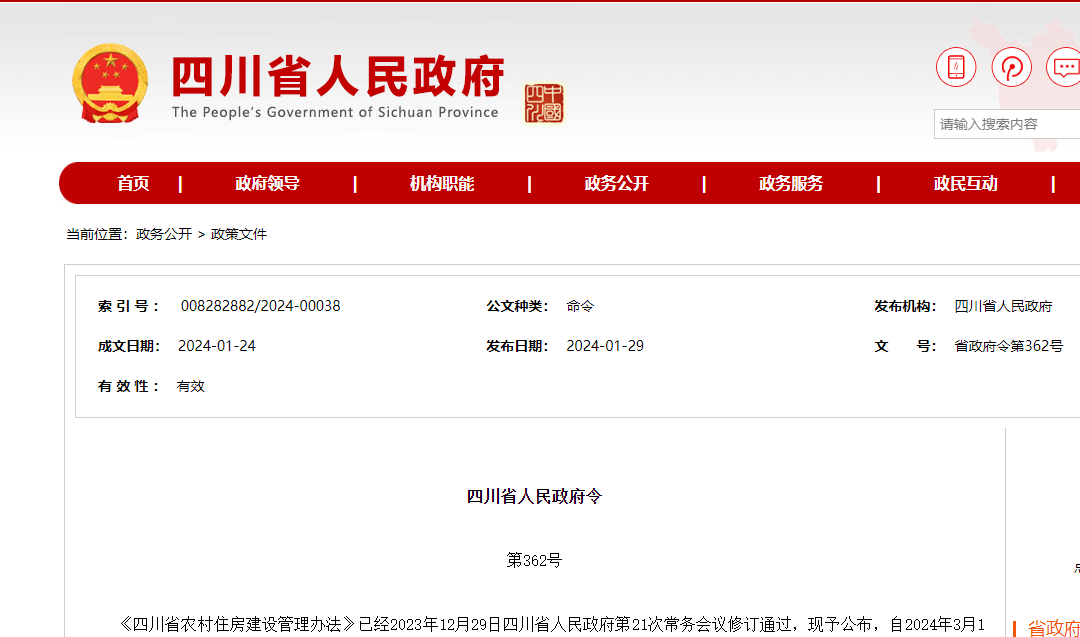Image resolution: width=1080 pixels, height=637 pixels.
Task: Click 政策文件 breadcrumb link
Action: tap(239, 234)
